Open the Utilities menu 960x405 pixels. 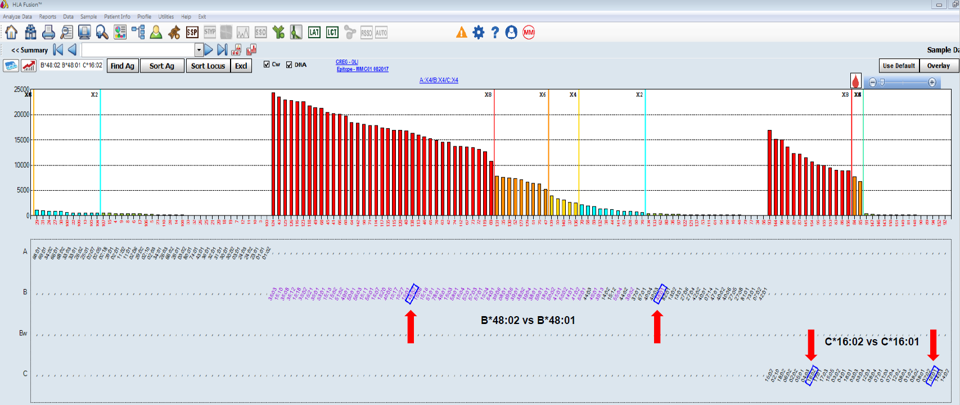point(166,17)
